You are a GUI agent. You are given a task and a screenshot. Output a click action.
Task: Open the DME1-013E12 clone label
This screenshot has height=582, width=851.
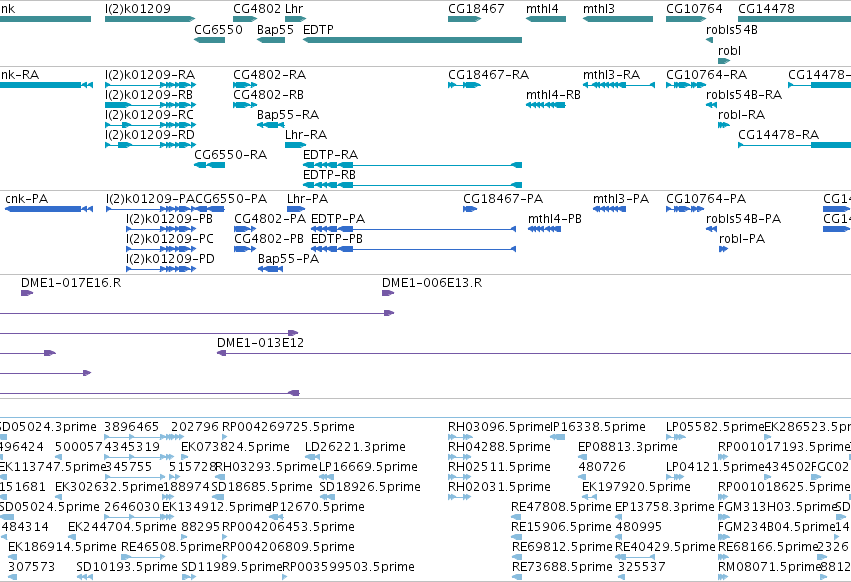(x=261, y=343)
